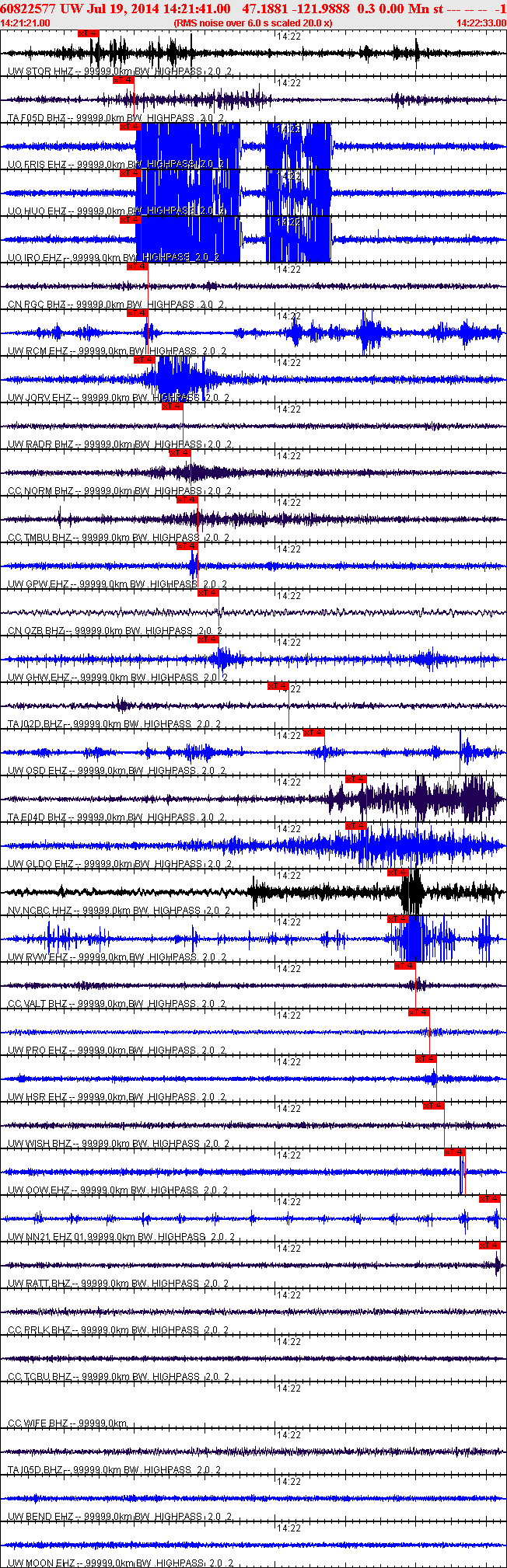Select the 'TA E04D BHZ' station label
The height and width of the screenshot is (1568, 507).
click(x=37, y=817)
